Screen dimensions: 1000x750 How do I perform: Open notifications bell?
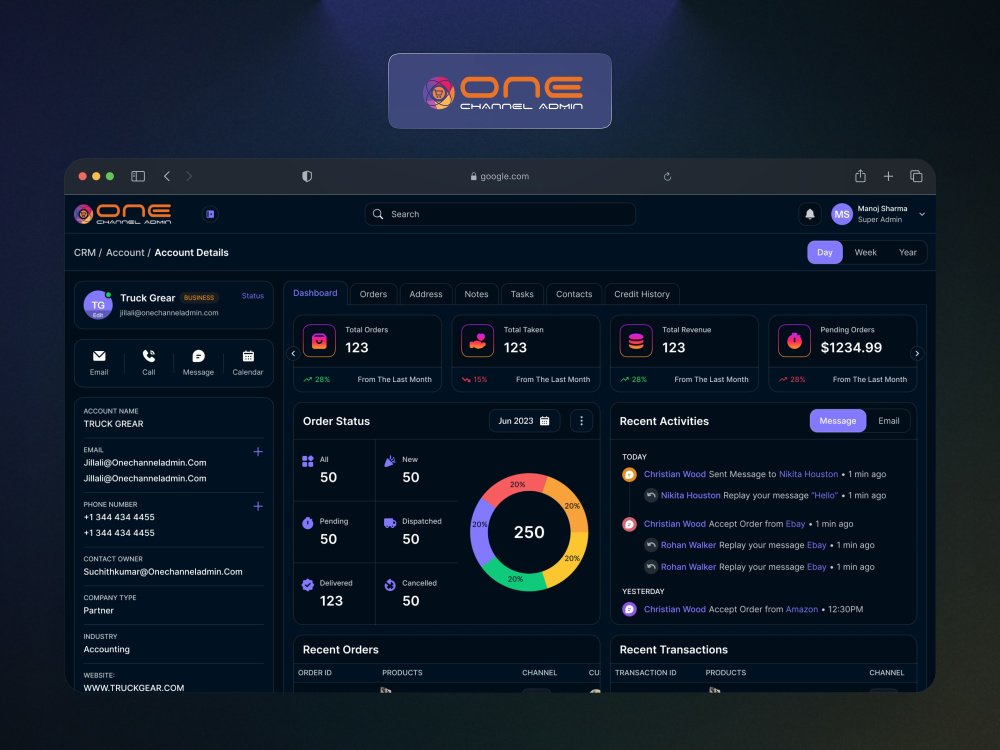coord(810,214)
